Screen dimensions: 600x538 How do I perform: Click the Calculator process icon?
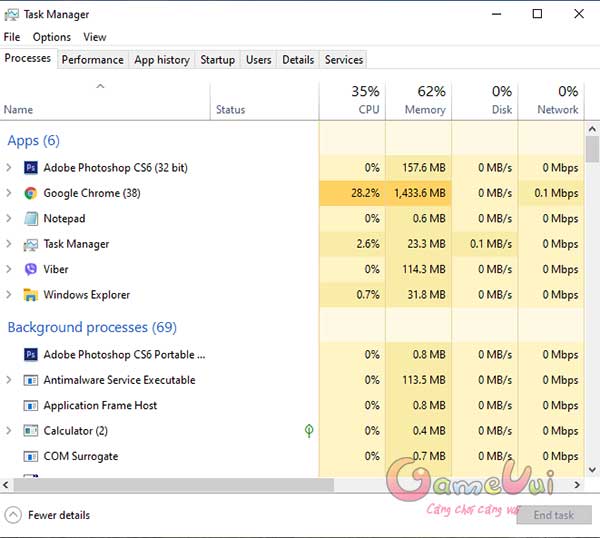coord(31,431)
